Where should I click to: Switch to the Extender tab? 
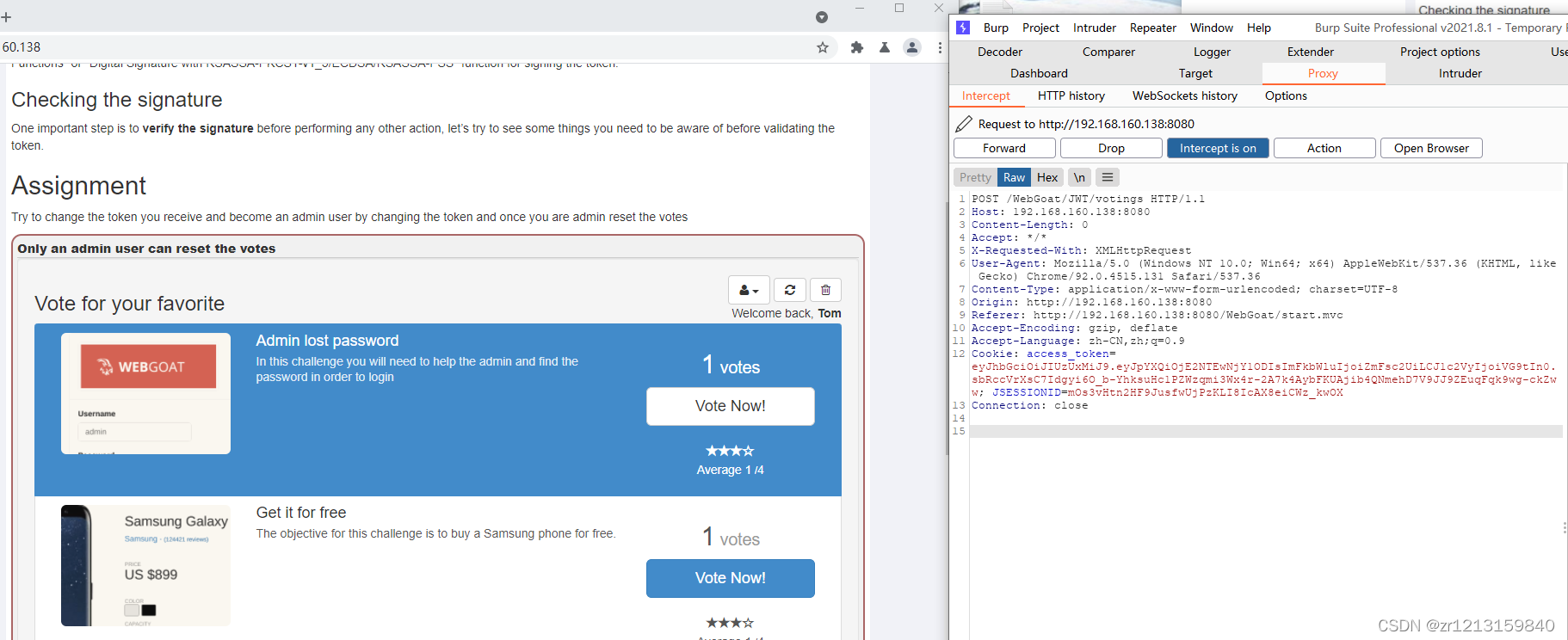coord(1311,52)
